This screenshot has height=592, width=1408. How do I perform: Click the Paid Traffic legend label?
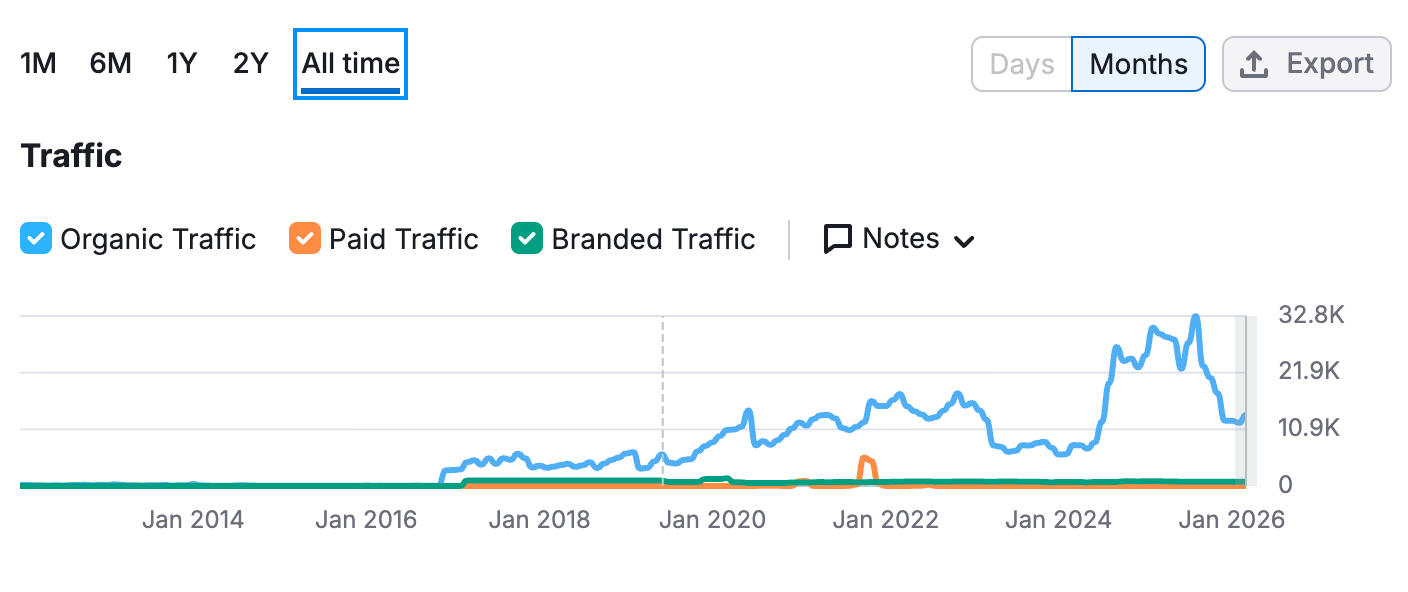[x=404, y=240]
